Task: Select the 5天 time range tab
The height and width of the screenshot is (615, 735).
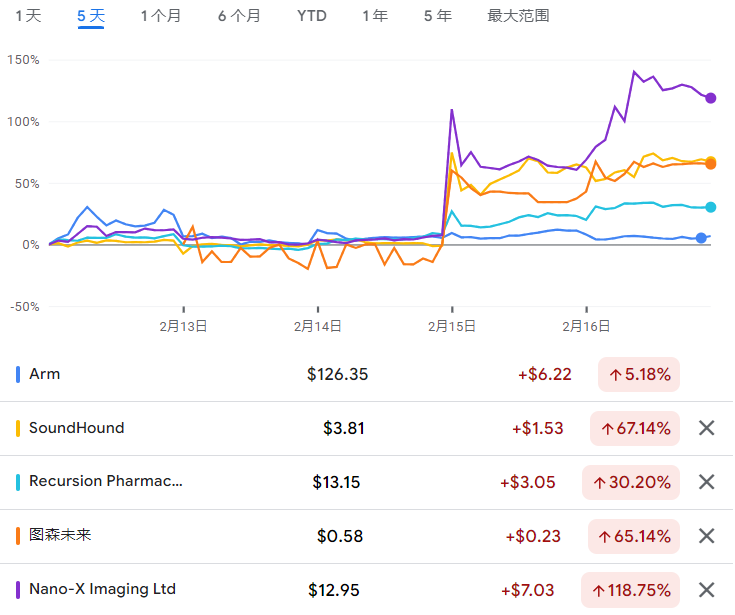Action: [91, 16]
